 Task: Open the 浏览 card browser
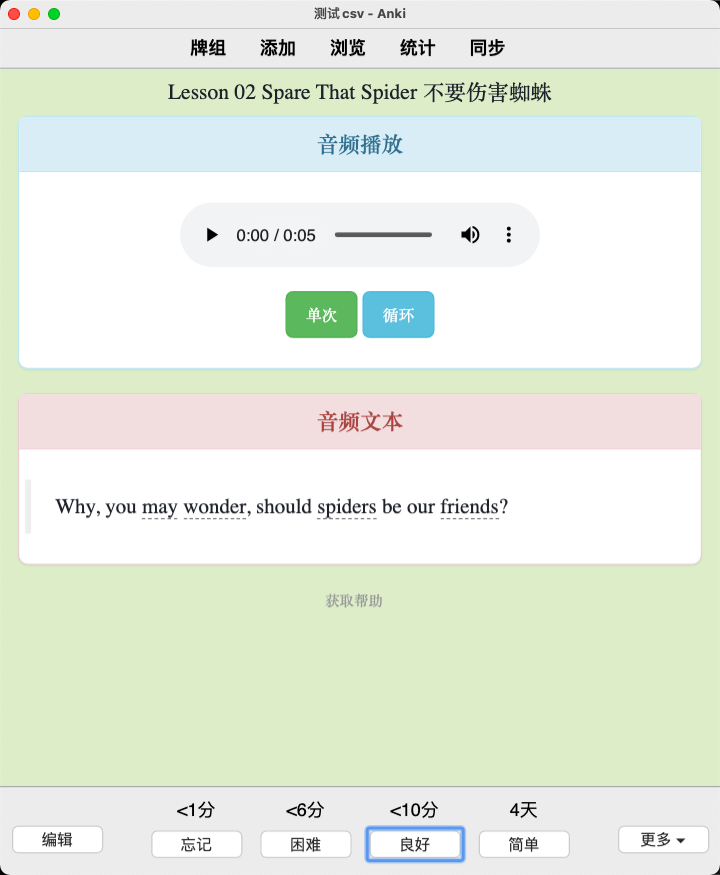347,48
